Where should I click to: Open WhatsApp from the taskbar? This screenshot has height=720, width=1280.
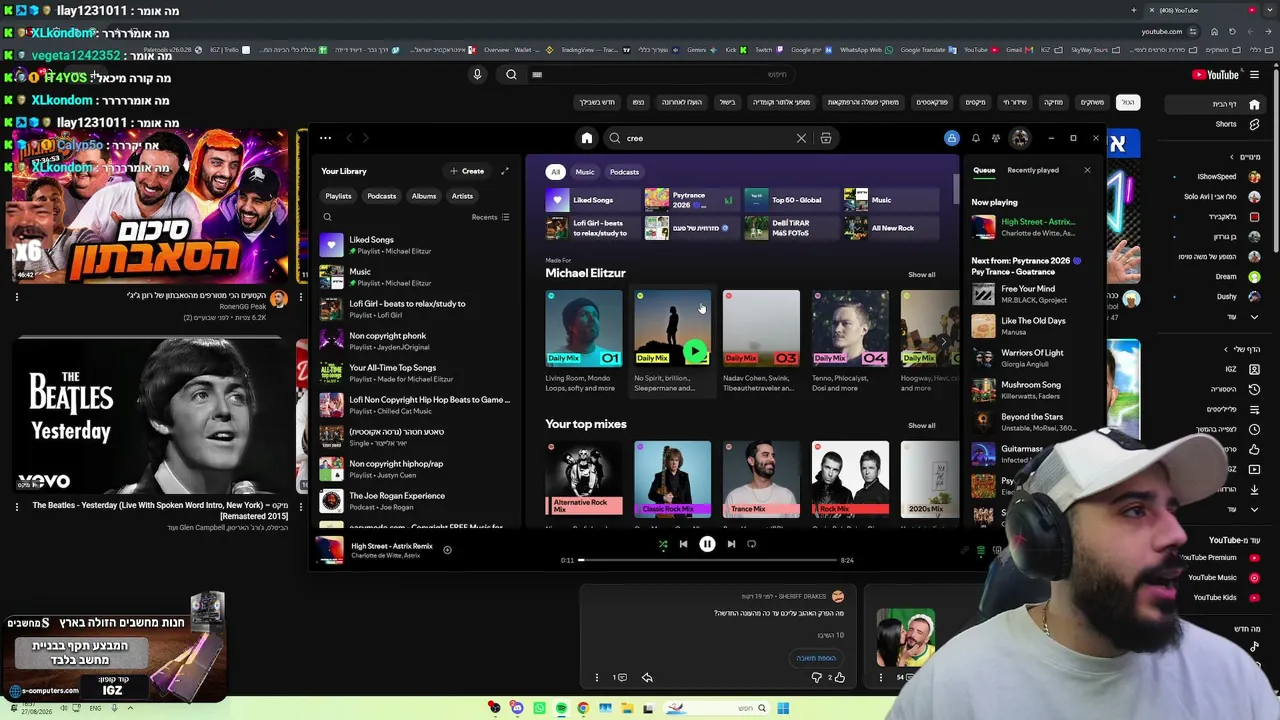tap(539, 708)
